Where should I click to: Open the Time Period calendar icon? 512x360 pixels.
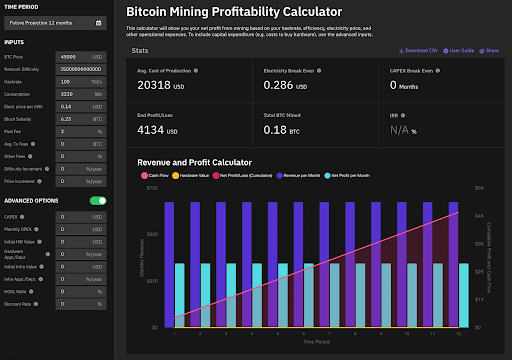tap(98, 23)
